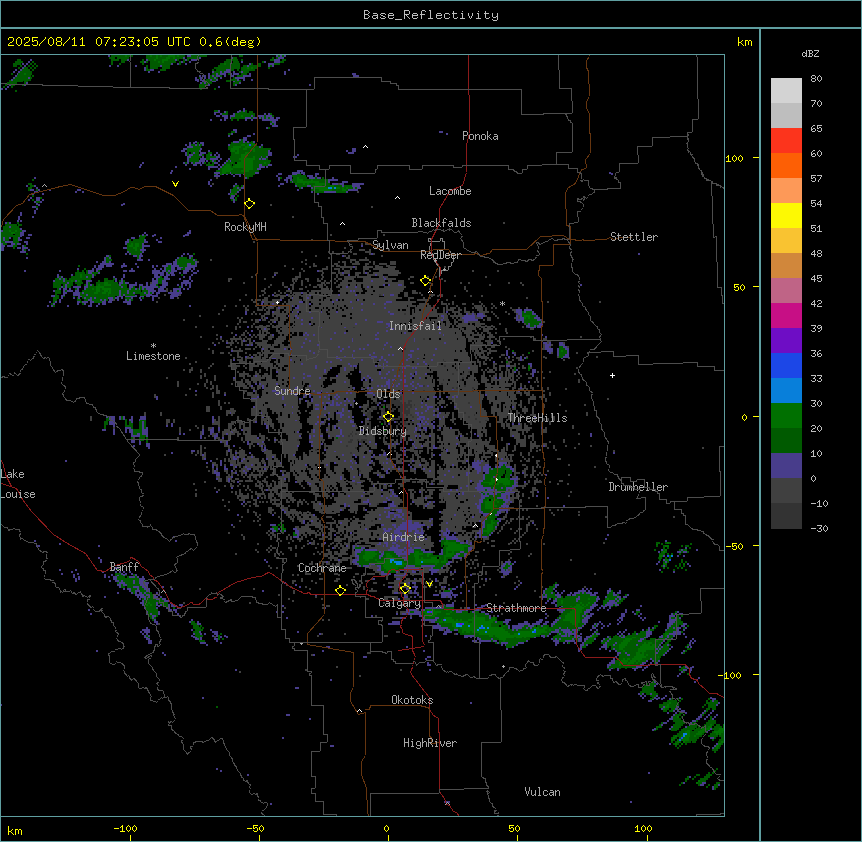Click the Blackfalds city label
Screen dimensions: 862x842
441,223
